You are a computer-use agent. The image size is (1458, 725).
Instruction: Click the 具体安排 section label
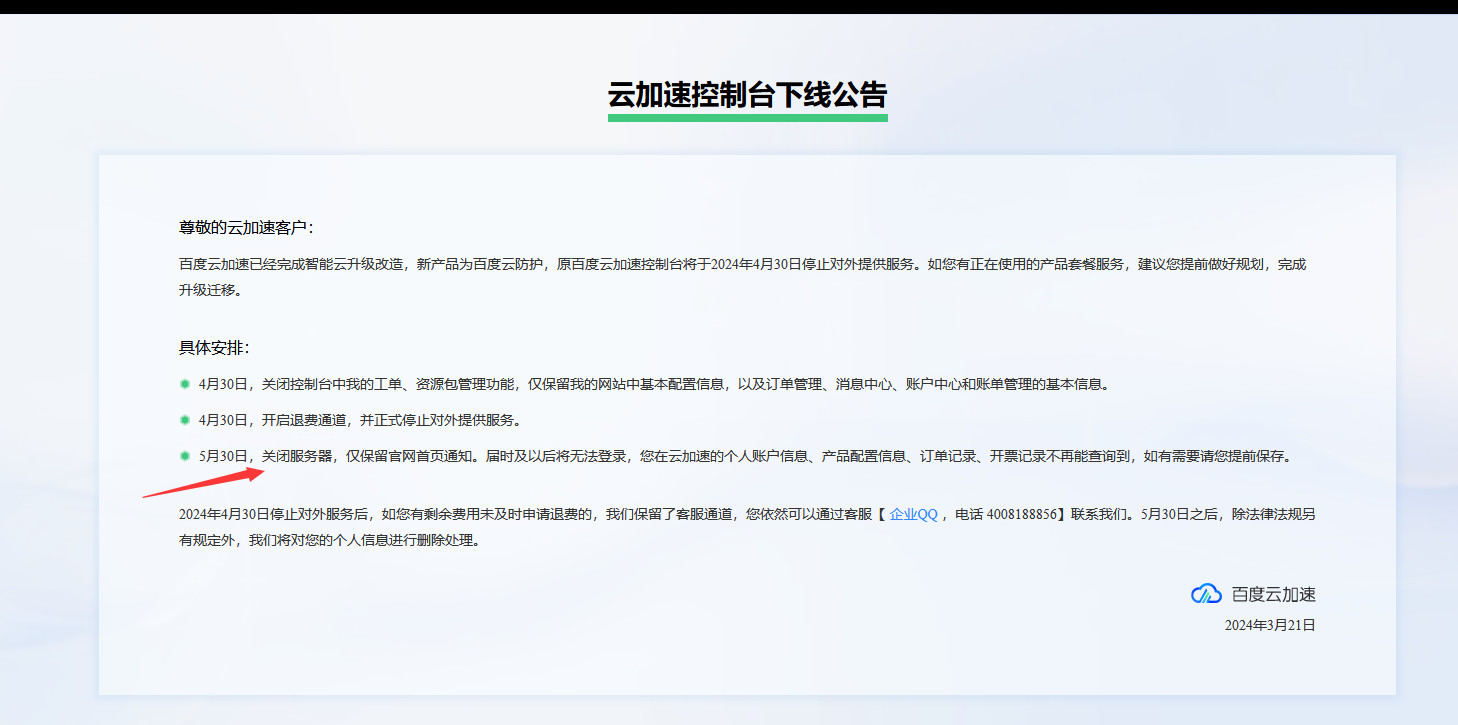click(x=214, y=348)
